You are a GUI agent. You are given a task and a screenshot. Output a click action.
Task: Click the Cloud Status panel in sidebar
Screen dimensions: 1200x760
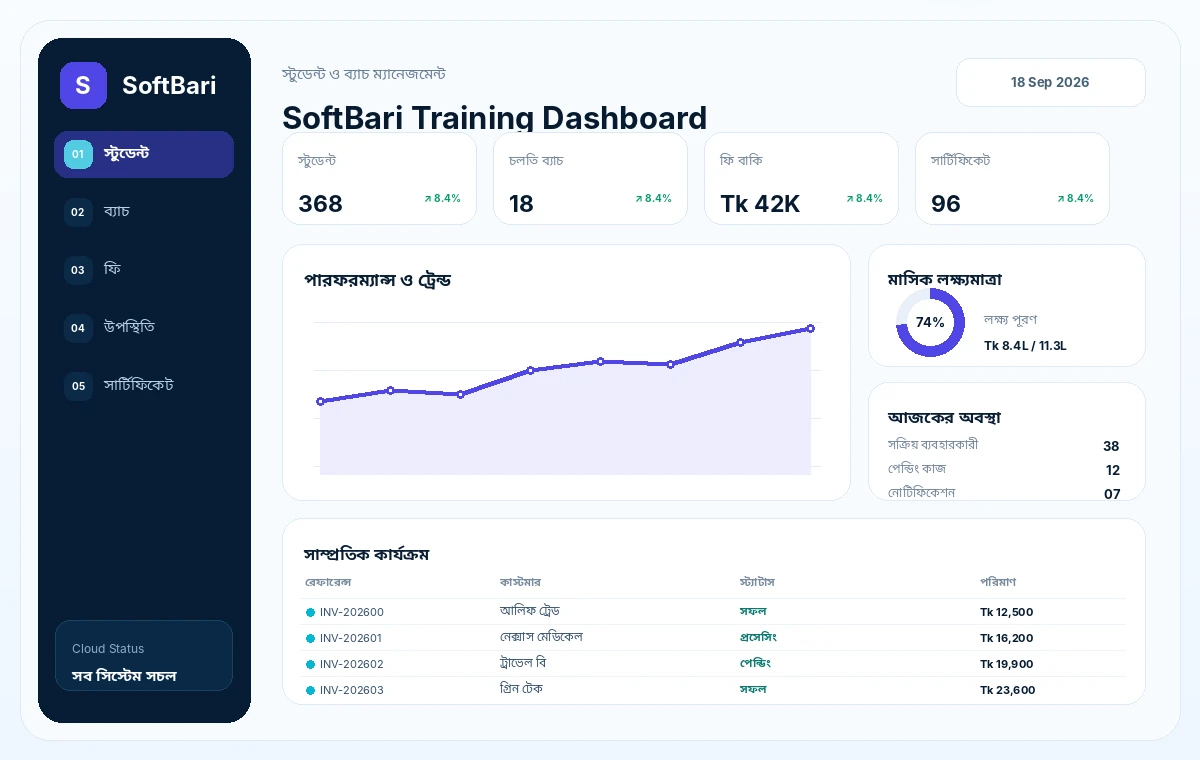tap(144, 655)
